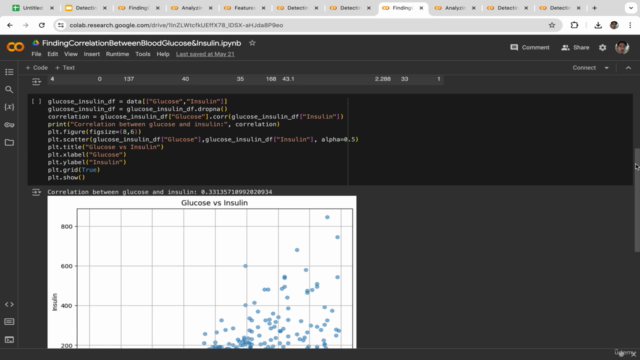
Task: Click the browser back arrow
Action: pyautogui.click(x=10, y=25)
